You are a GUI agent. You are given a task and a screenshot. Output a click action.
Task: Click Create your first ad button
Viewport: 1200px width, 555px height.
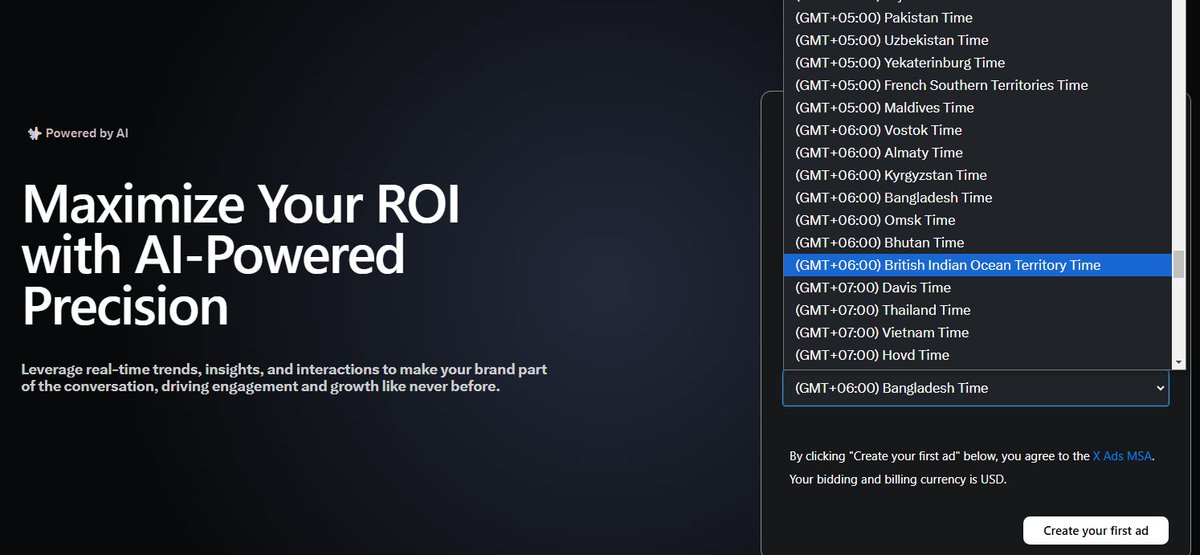(x=1096, y=530)
